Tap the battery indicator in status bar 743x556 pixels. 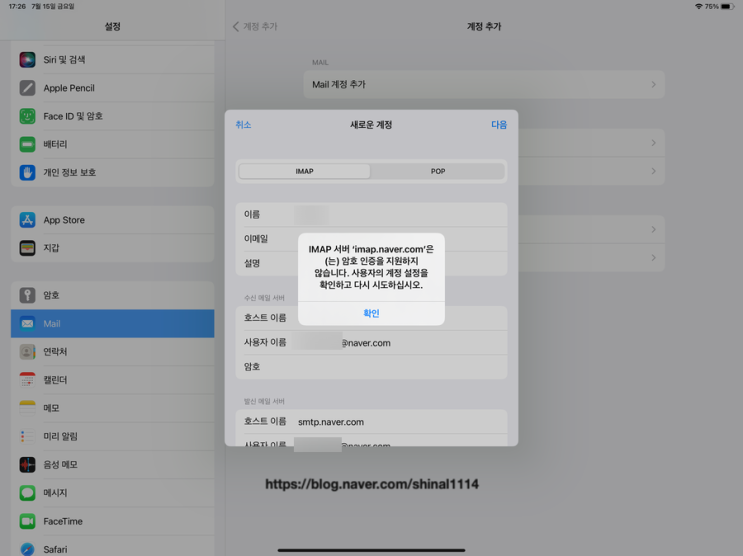point(728,7)
